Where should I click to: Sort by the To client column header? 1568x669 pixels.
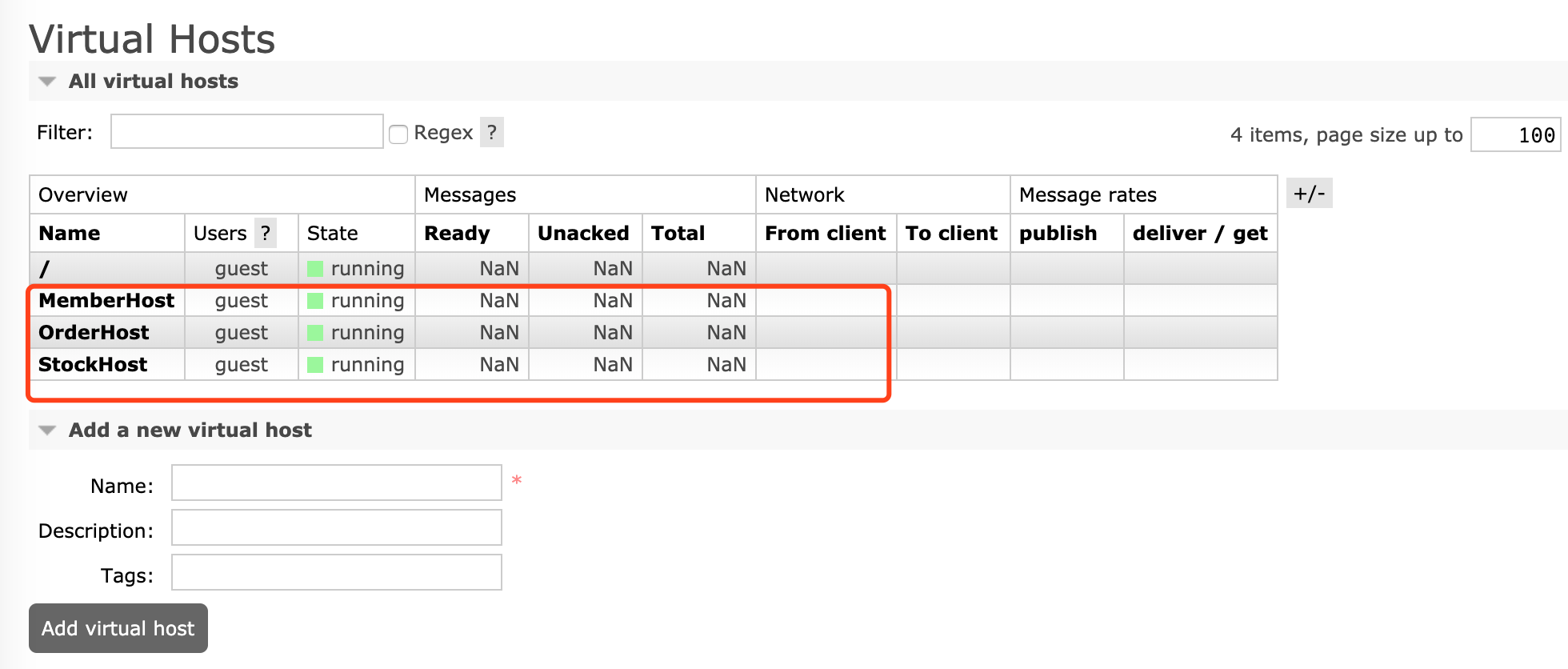[x=952, y=233]
